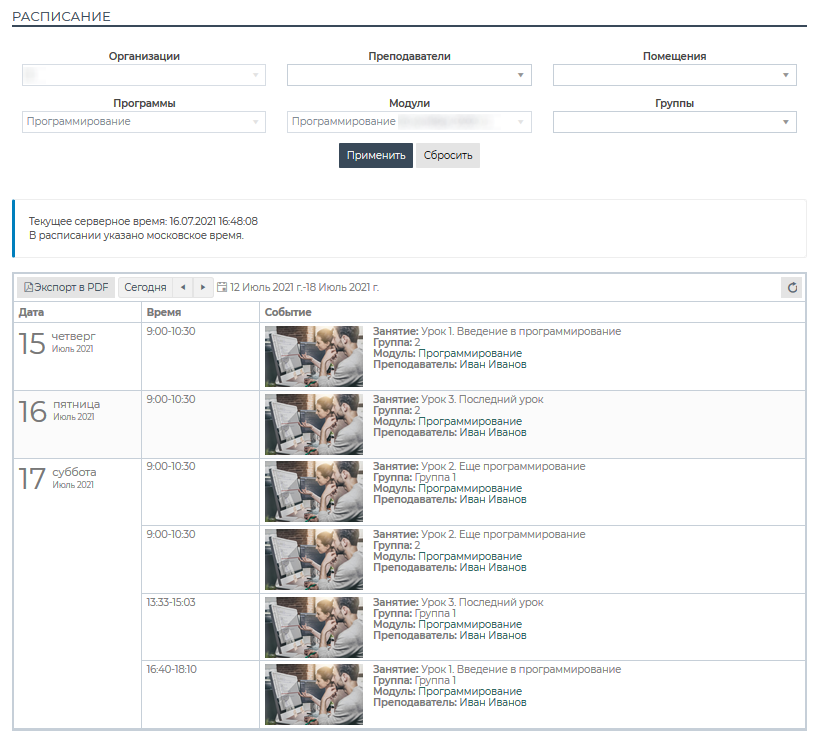Click the July 16 lesson thumbnail

coord(314,424)
